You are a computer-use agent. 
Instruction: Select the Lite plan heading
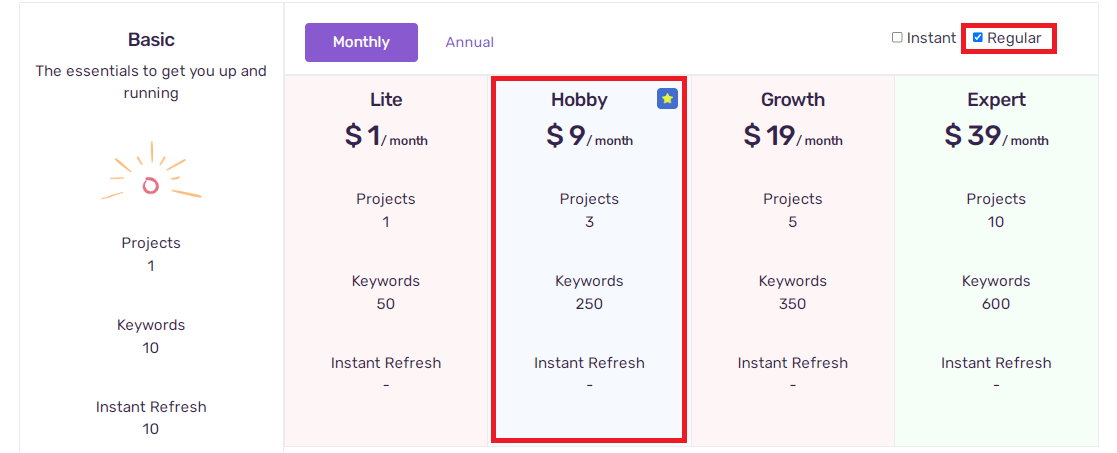pos(386,100)
